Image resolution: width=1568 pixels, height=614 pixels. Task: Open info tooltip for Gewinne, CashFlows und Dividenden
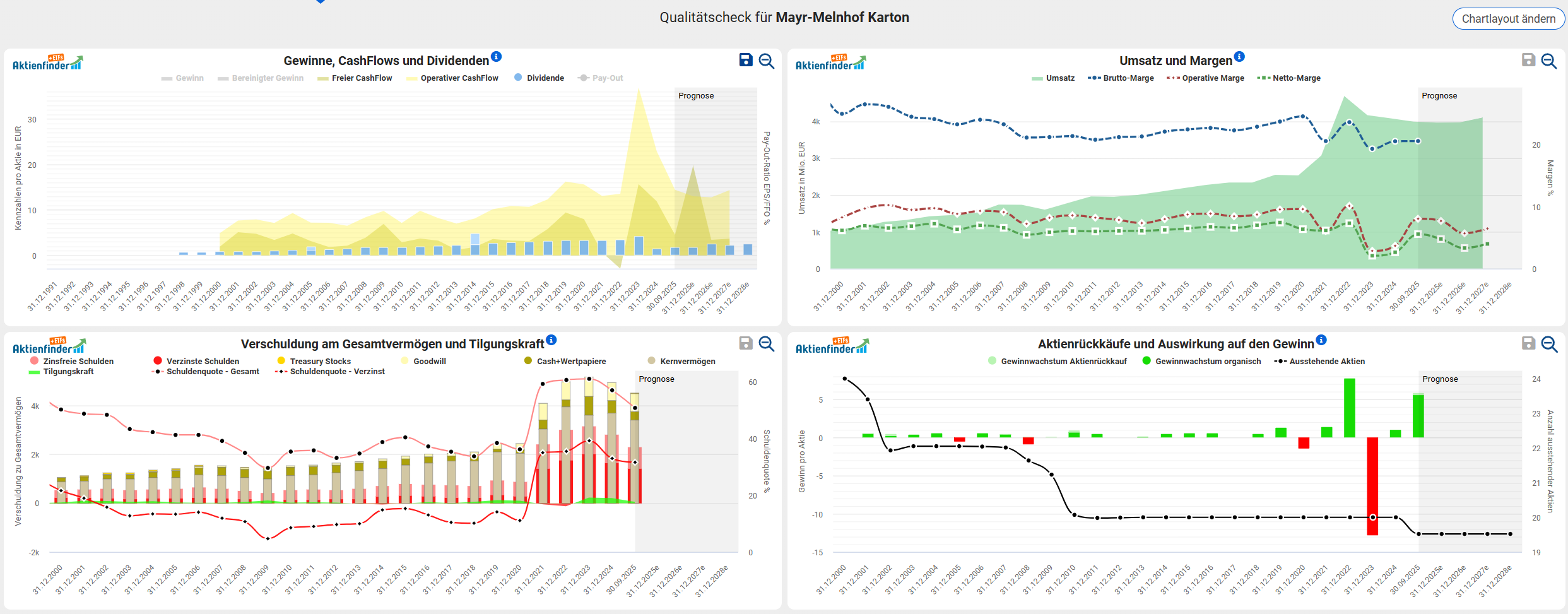(497, 57)
